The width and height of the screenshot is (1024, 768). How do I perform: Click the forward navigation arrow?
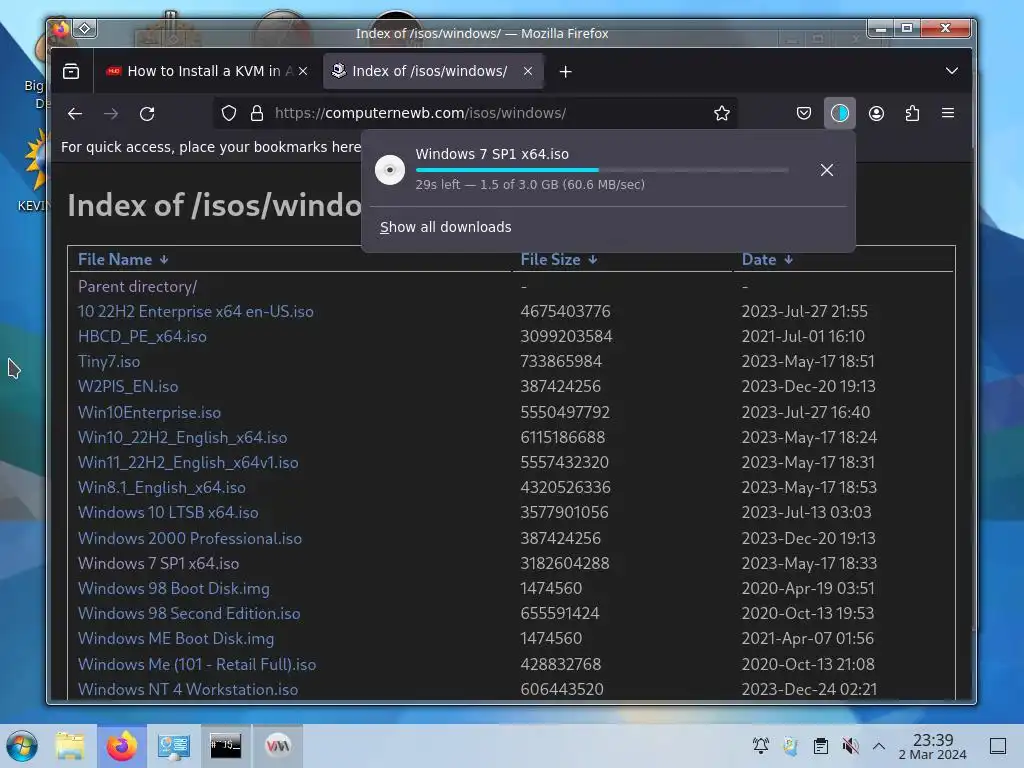[111, 114]
